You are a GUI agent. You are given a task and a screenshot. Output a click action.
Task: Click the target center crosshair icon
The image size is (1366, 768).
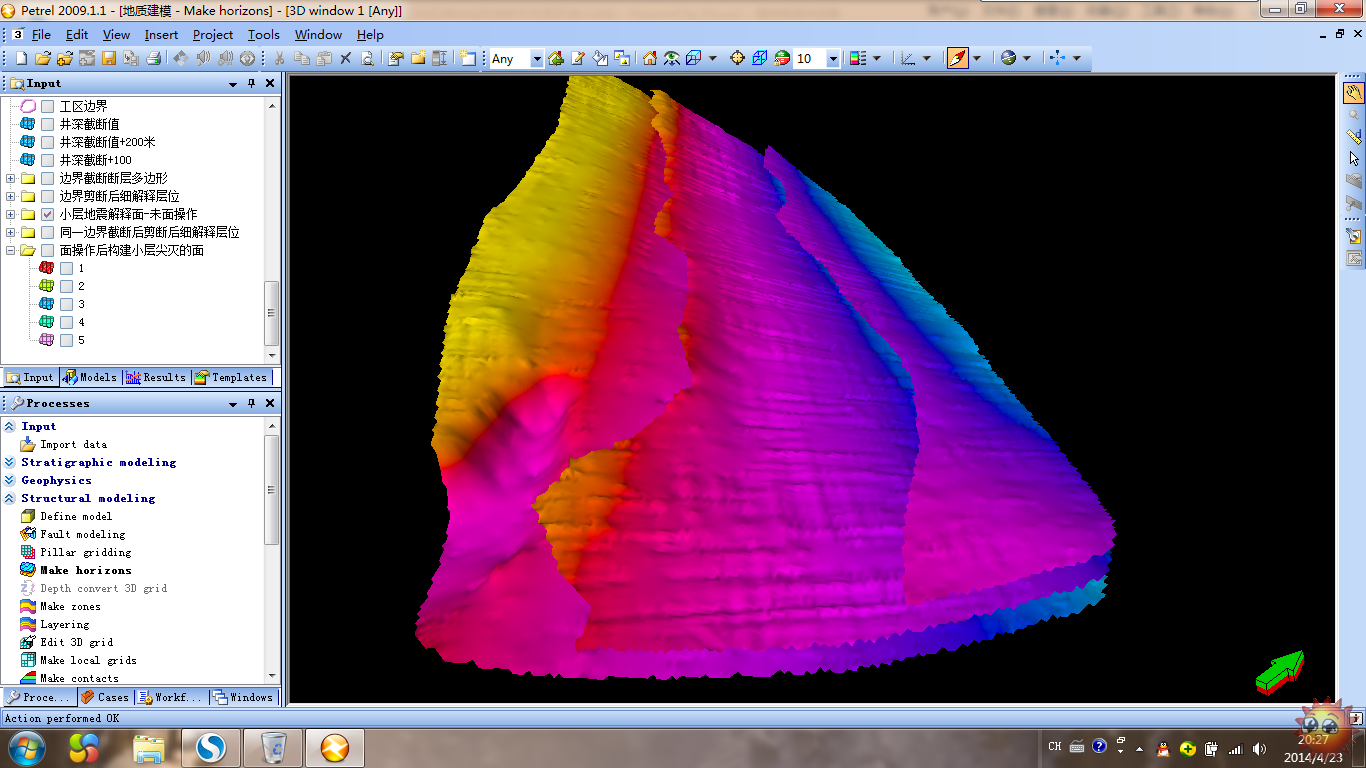[738, 58]
